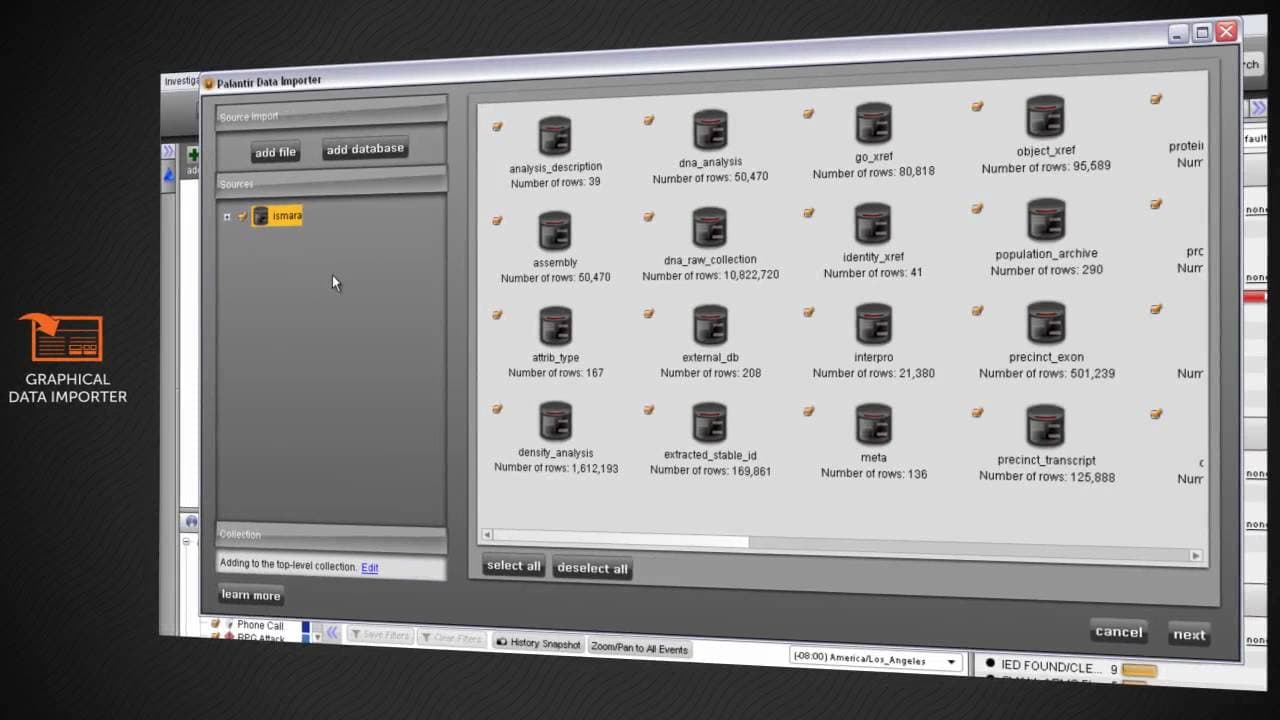Click the tag marker beside density_analysis

tap(497, 409)
